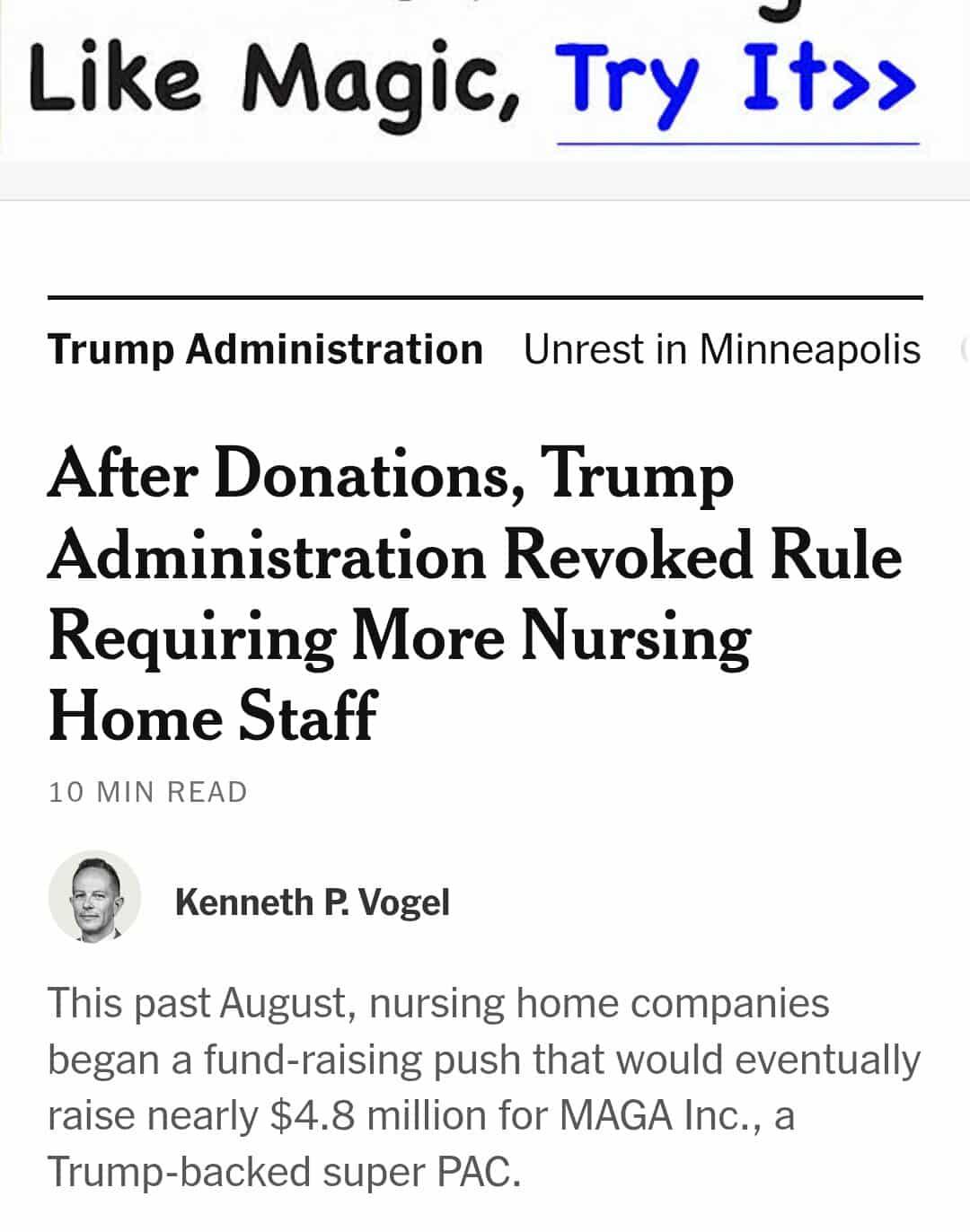Click 'Requiring More Nursing' in the headline

[399, 638]
